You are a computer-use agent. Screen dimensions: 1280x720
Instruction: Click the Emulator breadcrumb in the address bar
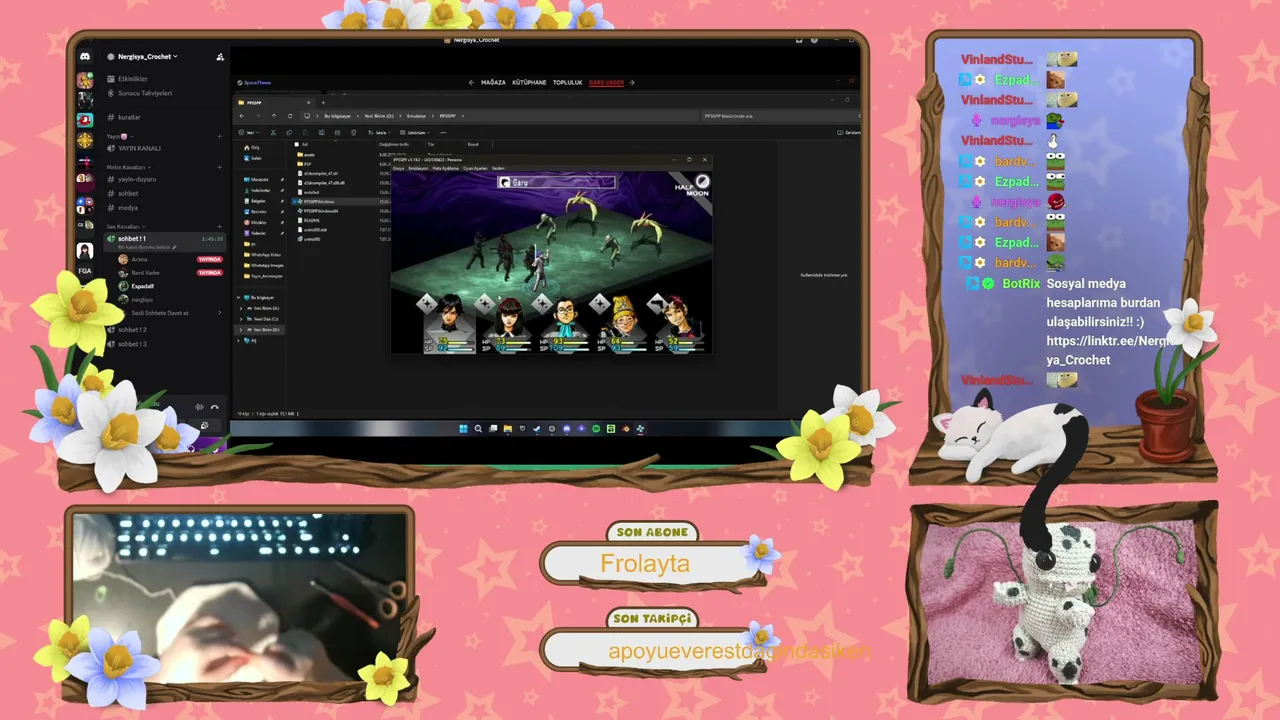pos(416,116)
